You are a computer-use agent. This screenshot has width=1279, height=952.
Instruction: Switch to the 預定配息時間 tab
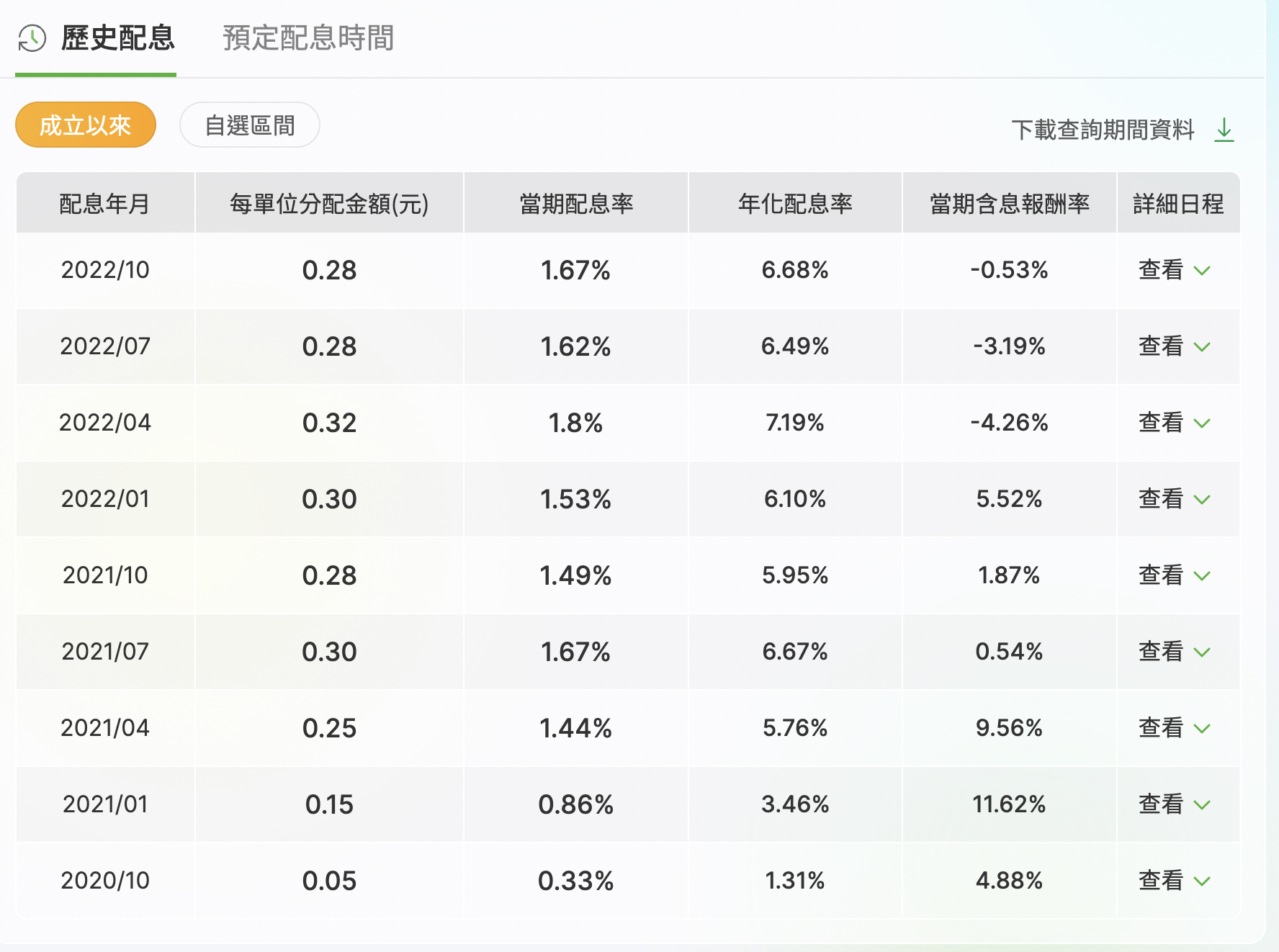[x=308, y=38]
